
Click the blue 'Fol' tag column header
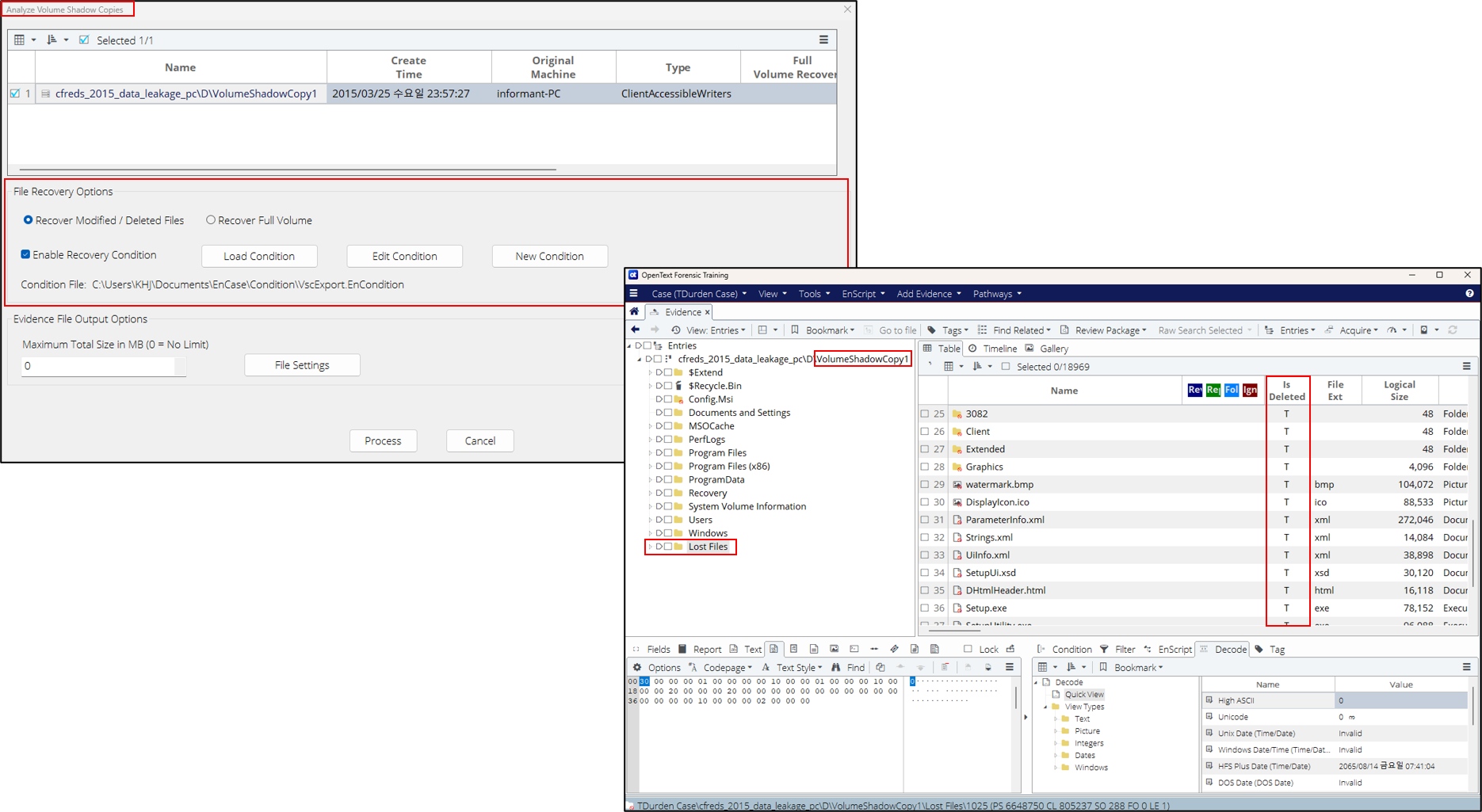point(1231,390)
